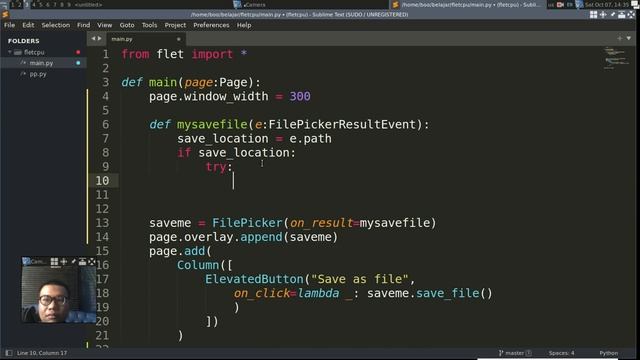Go to next tab with right arrow
This screenshot has height=360, width=640.
[100, 39]
